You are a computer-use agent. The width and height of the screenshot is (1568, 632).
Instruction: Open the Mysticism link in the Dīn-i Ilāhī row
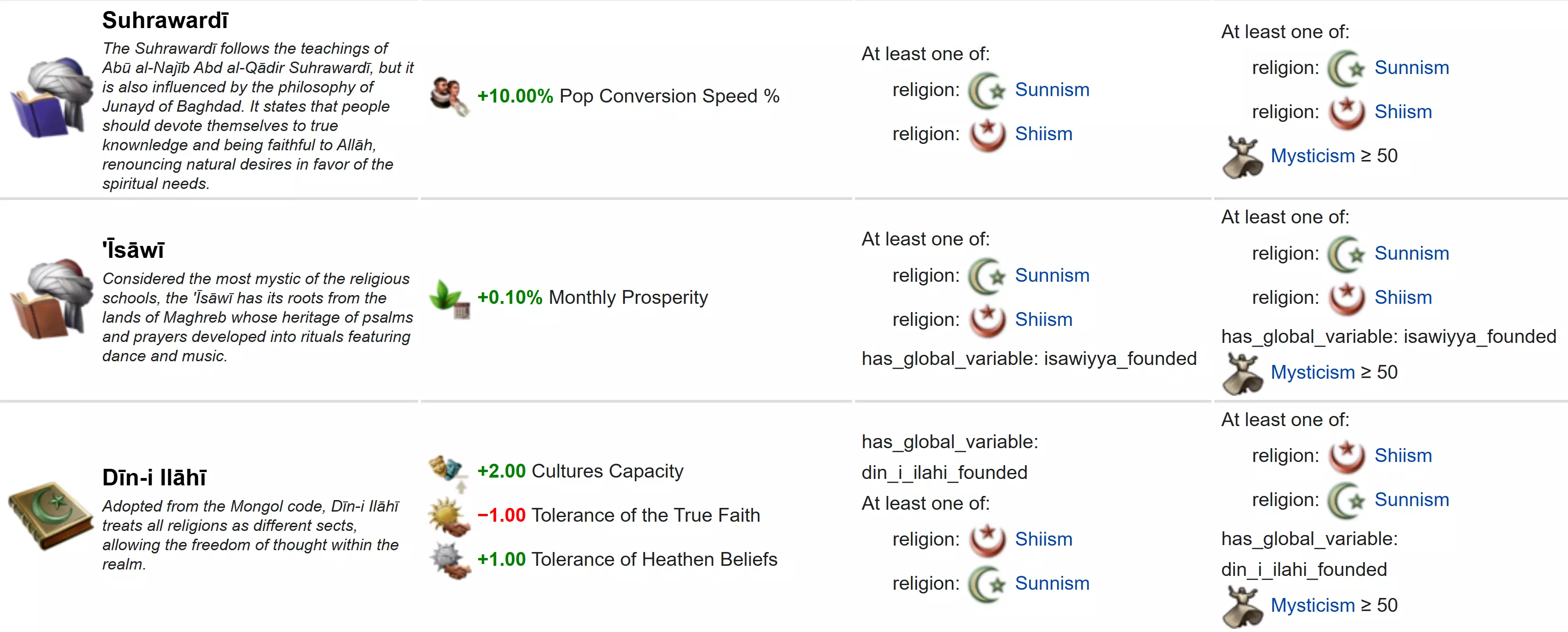coord(1313,605)
